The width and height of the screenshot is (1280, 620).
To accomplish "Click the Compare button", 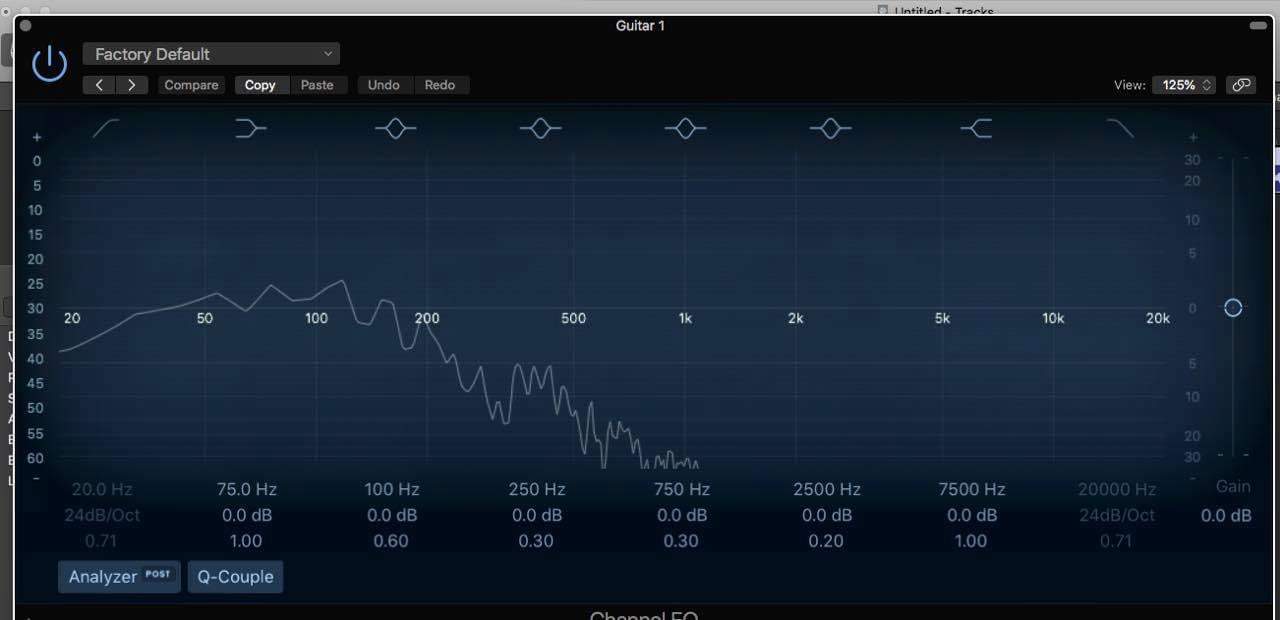I will coord(191,85).
